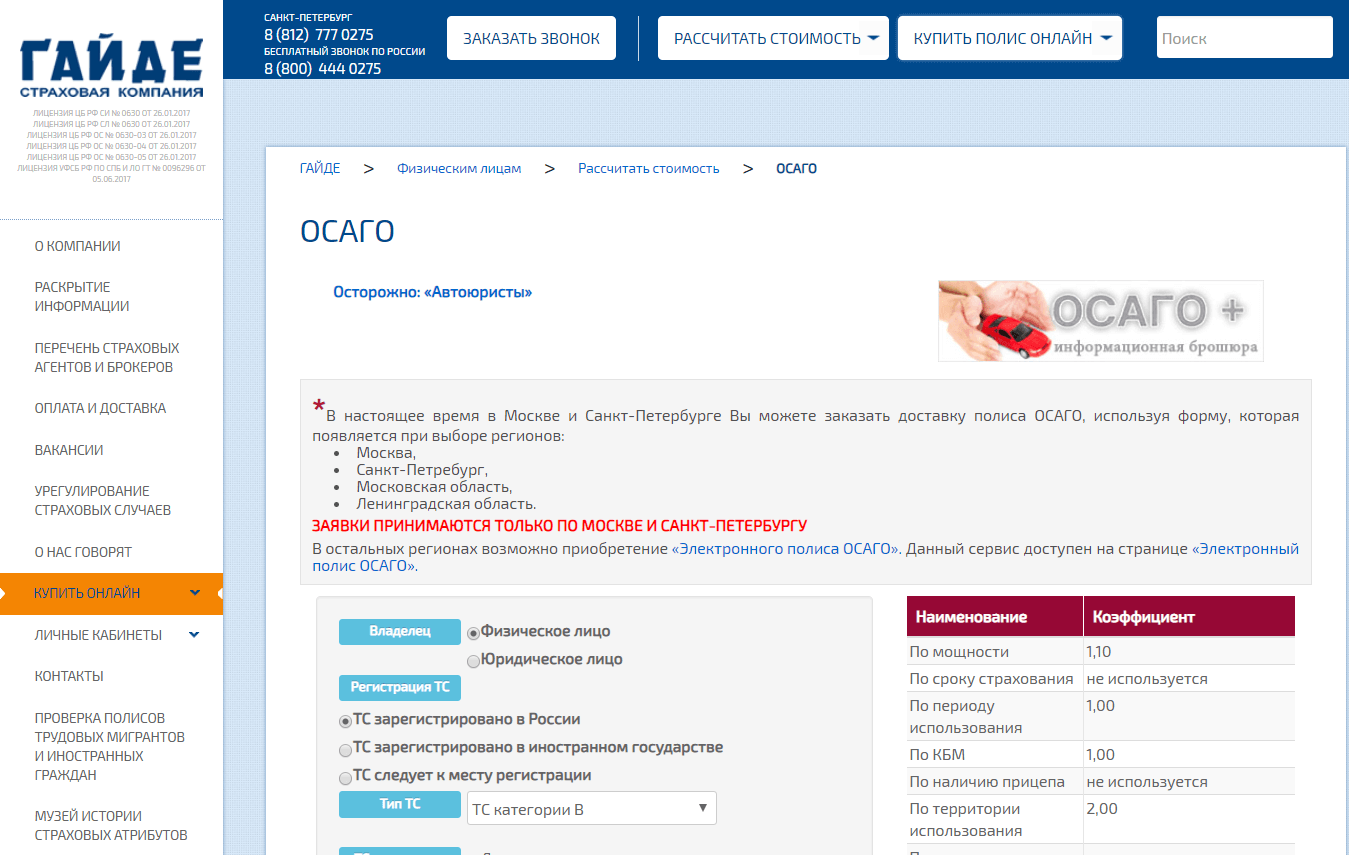1349x855 pixels.
Task: Open the КУПИТЬ ПОЛИС ОНЛАЙН dropdown
Action: tap(1010, 38)
